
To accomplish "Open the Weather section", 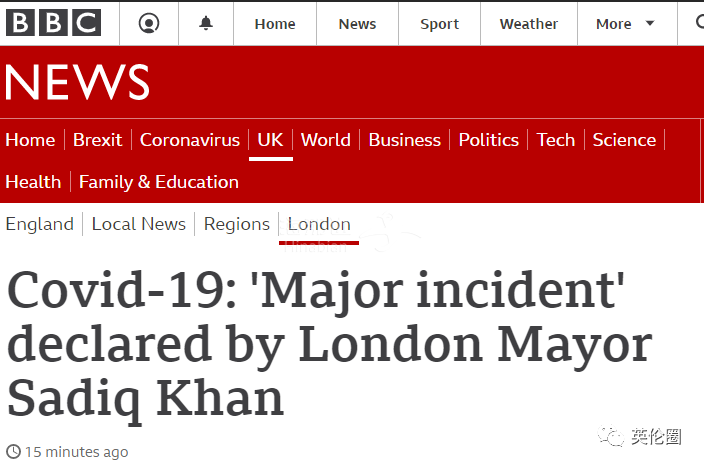I will [528, 24].
